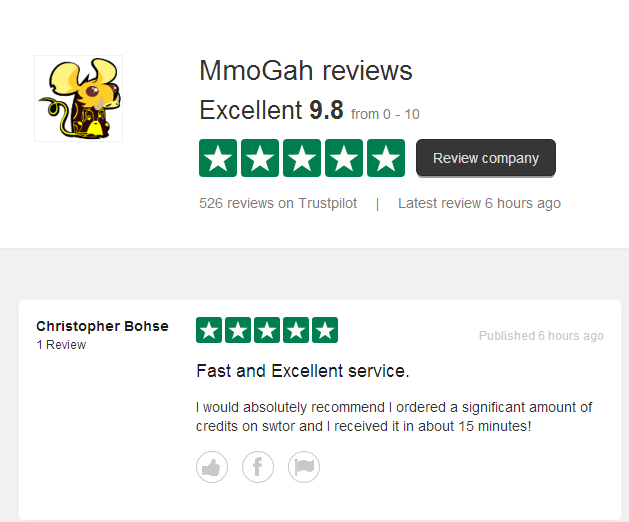Open Christopher Bohse's profile name
Screen dimensions: 629x522
point(102,326)
